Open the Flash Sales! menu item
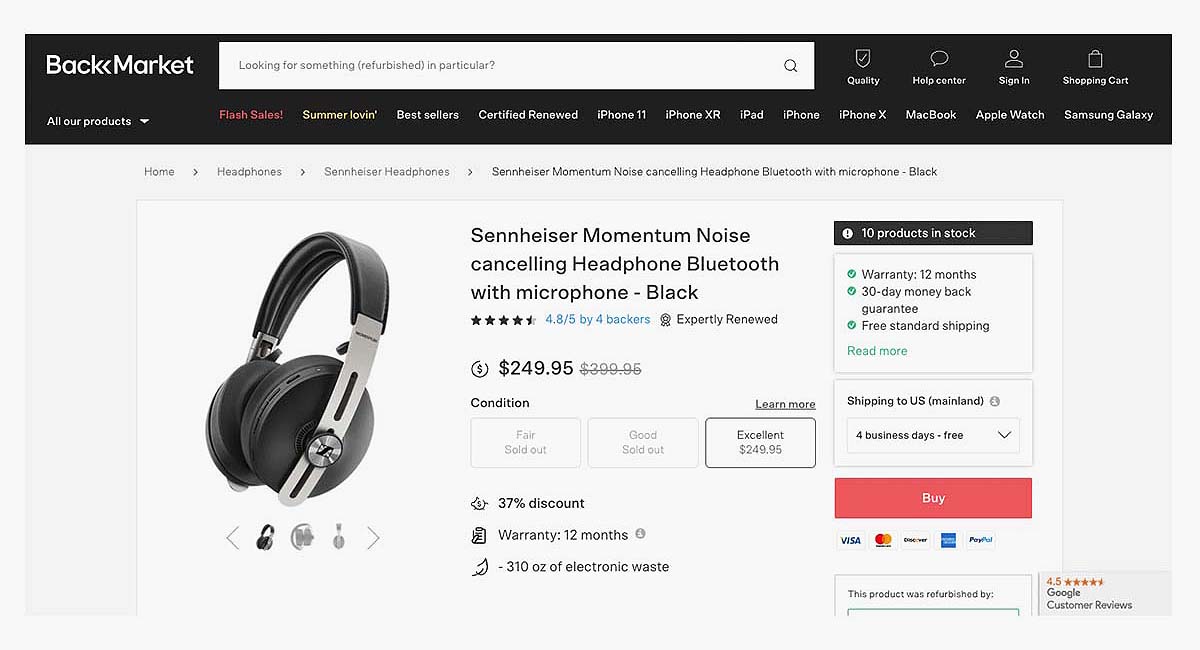 point(251,115)
